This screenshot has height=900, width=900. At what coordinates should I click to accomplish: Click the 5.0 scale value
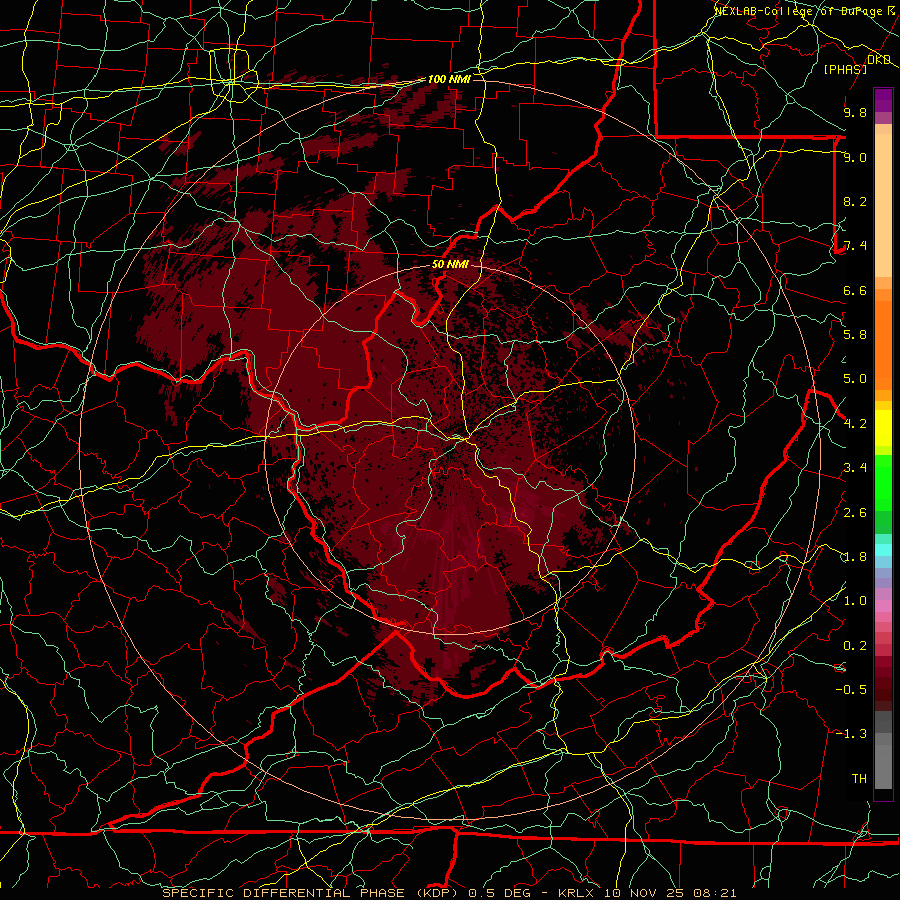[855, 379]
